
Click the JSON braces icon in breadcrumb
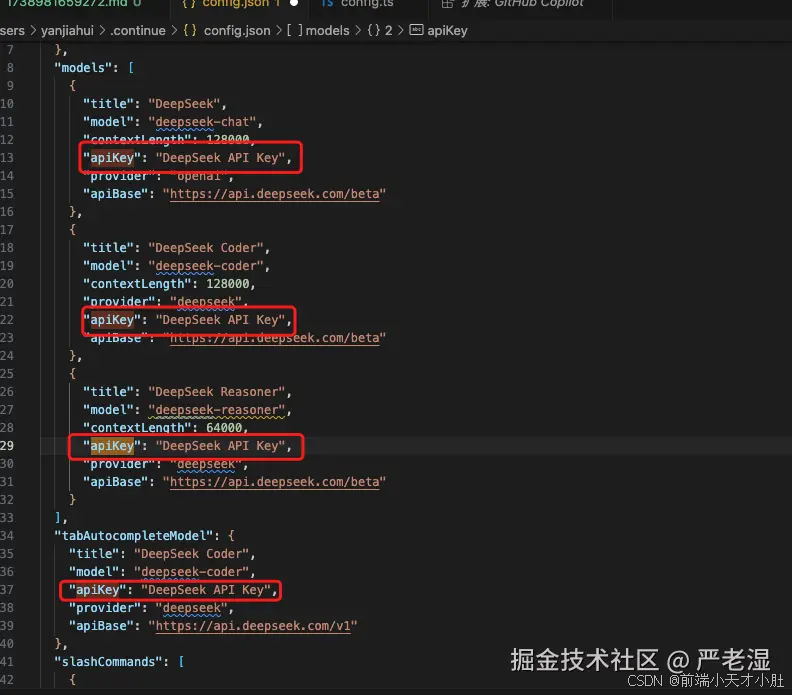click(190, 30)
